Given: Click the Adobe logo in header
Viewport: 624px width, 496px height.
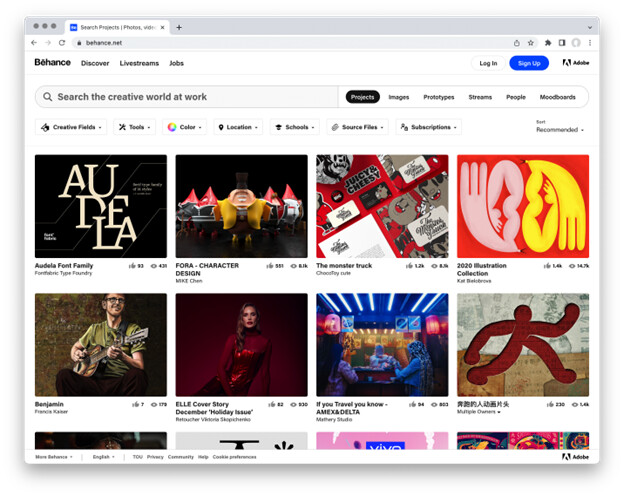Looking at the screenshot, I should 575,63.
